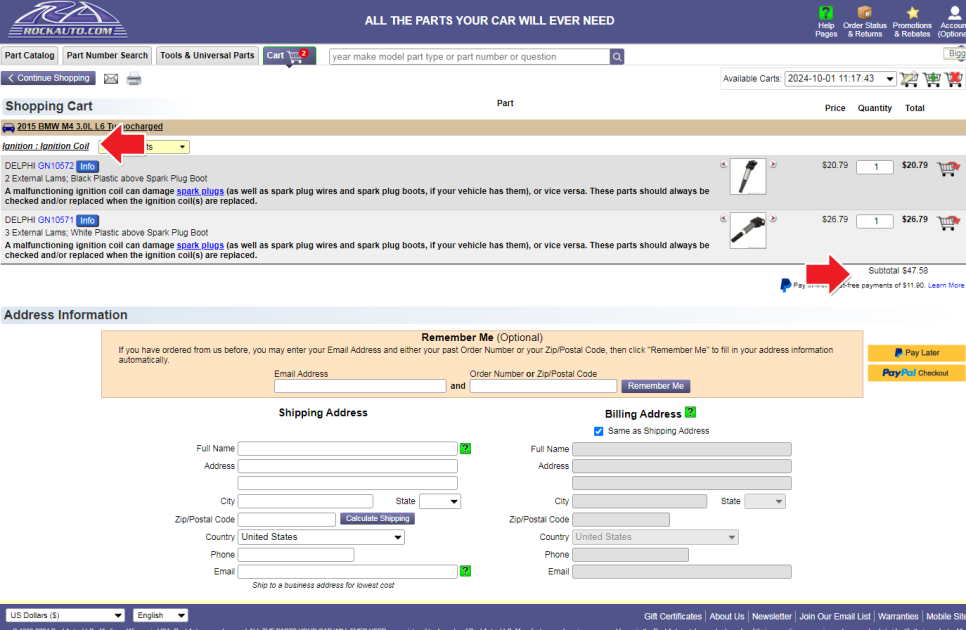The image size is (966, 630).
Task: Uncheck Same as Shipping Address
Action: tap(598, 431)
